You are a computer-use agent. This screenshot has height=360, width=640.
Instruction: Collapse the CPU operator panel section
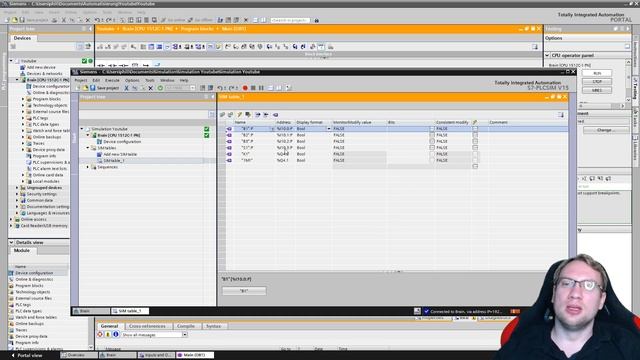tap(547, 55)
